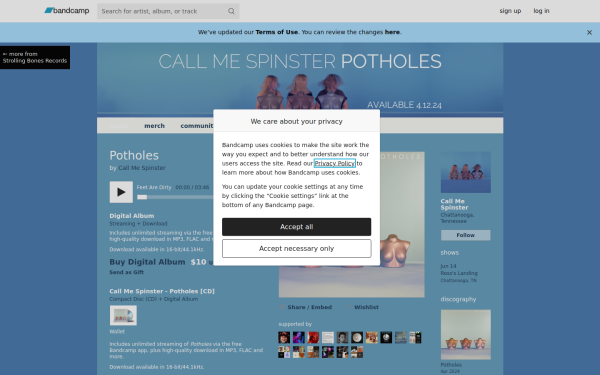This screenshot has height=375, width=600.
Task: Click Buy Digital Album
Action: click(147, 262)
